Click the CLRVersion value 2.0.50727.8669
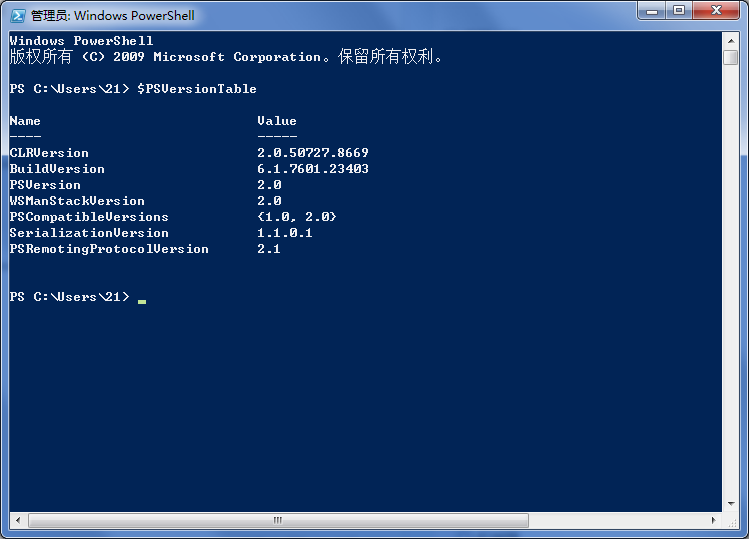Image resolution: width=749 pixels, height=539 pixels. coord(313,153)
